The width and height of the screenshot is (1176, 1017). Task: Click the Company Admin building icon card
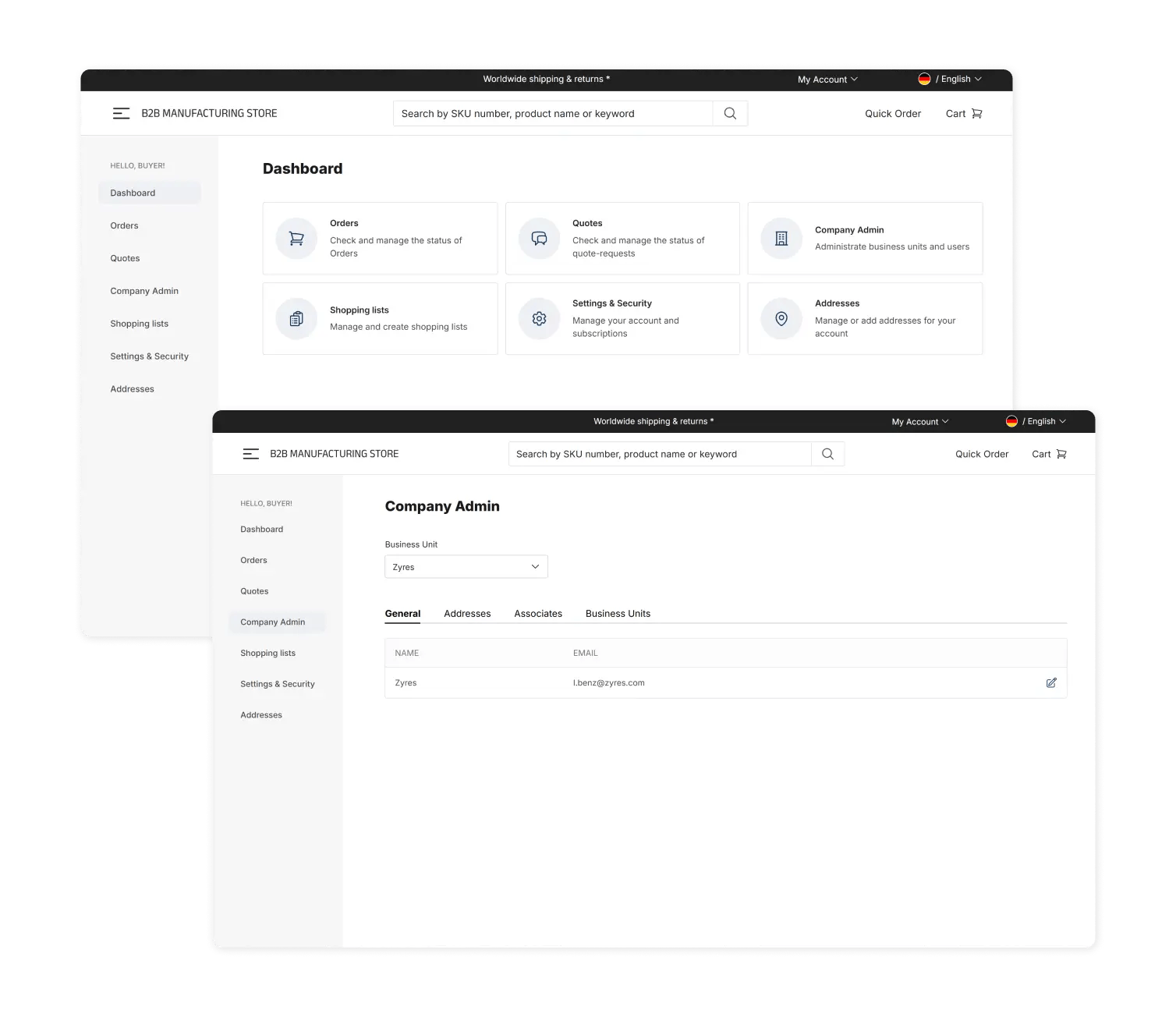click(781, 239)
